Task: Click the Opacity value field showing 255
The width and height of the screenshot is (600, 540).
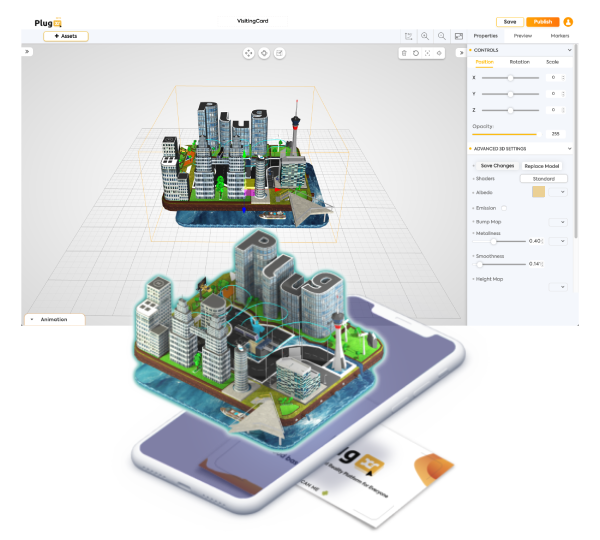Action: (x=556, y=134)
